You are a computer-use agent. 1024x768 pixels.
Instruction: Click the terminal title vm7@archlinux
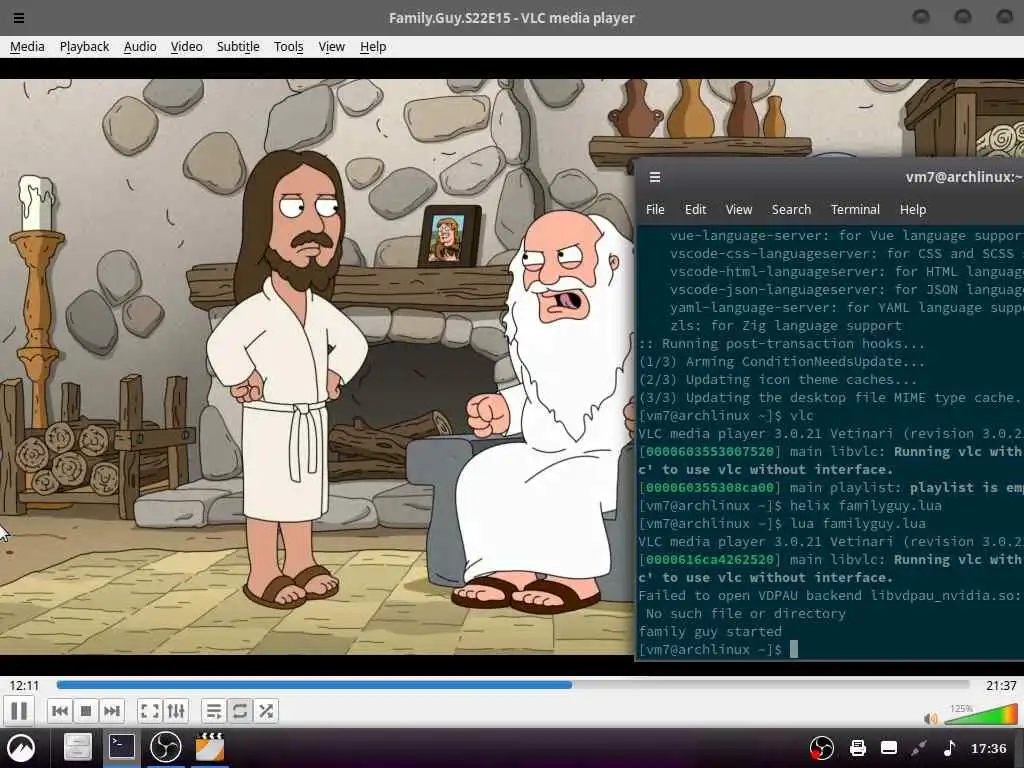coord(963,177)
